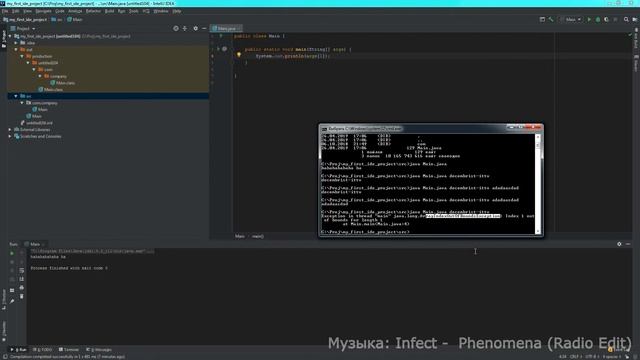Collapse the my_first_ide_project root node

pos(10,36)
